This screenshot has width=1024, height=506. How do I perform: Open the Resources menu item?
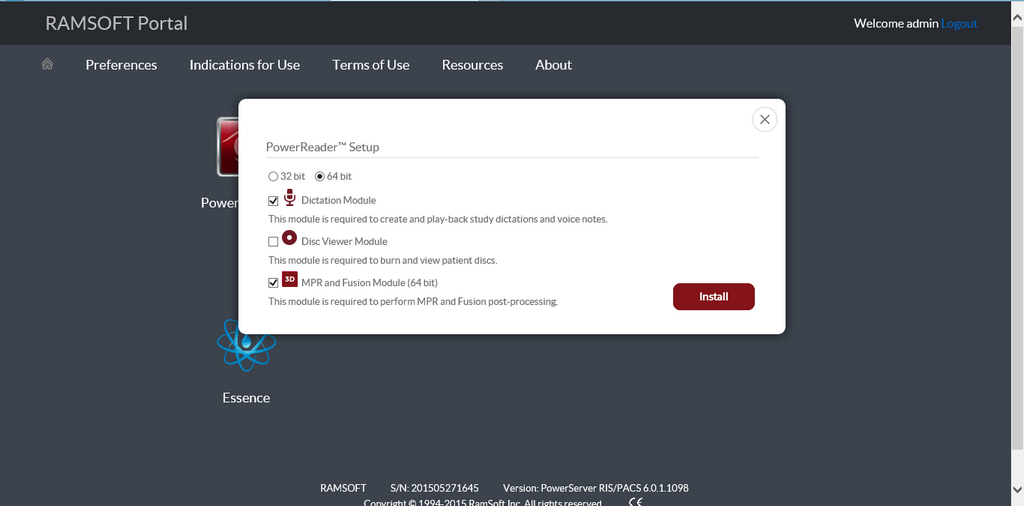(472, 65)
